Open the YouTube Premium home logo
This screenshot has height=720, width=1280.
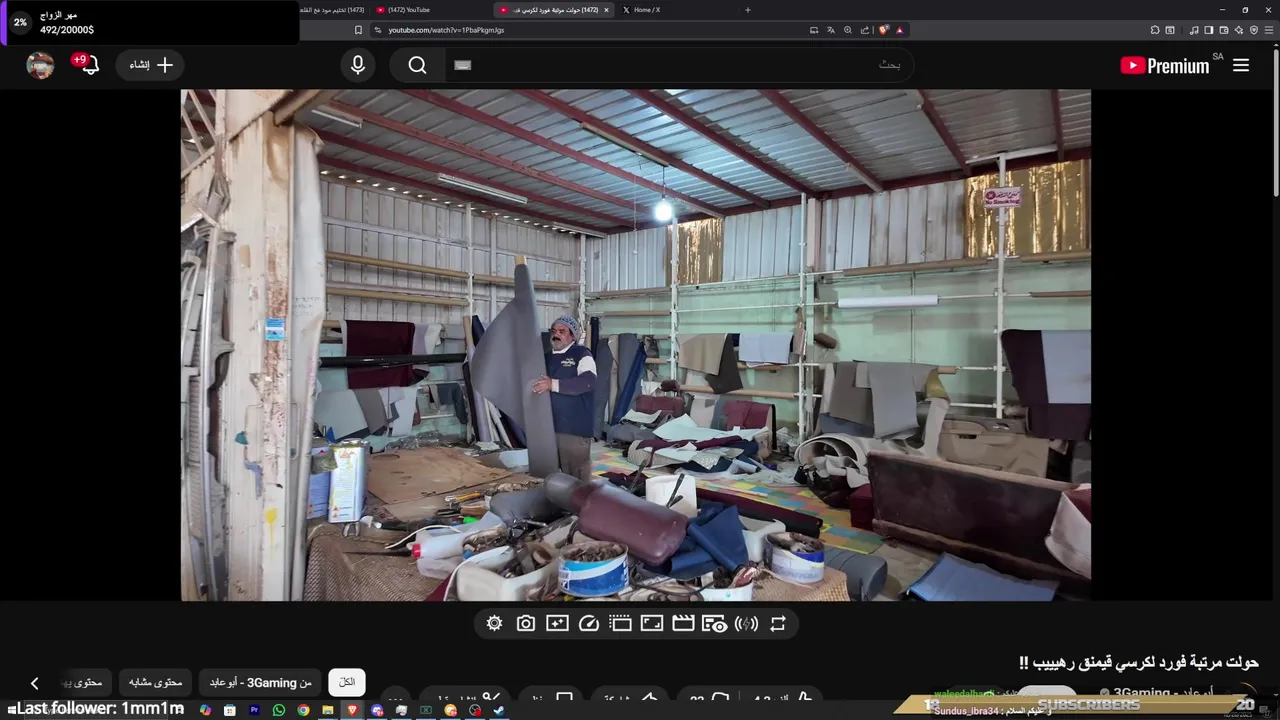click(x=1165, y=66)
